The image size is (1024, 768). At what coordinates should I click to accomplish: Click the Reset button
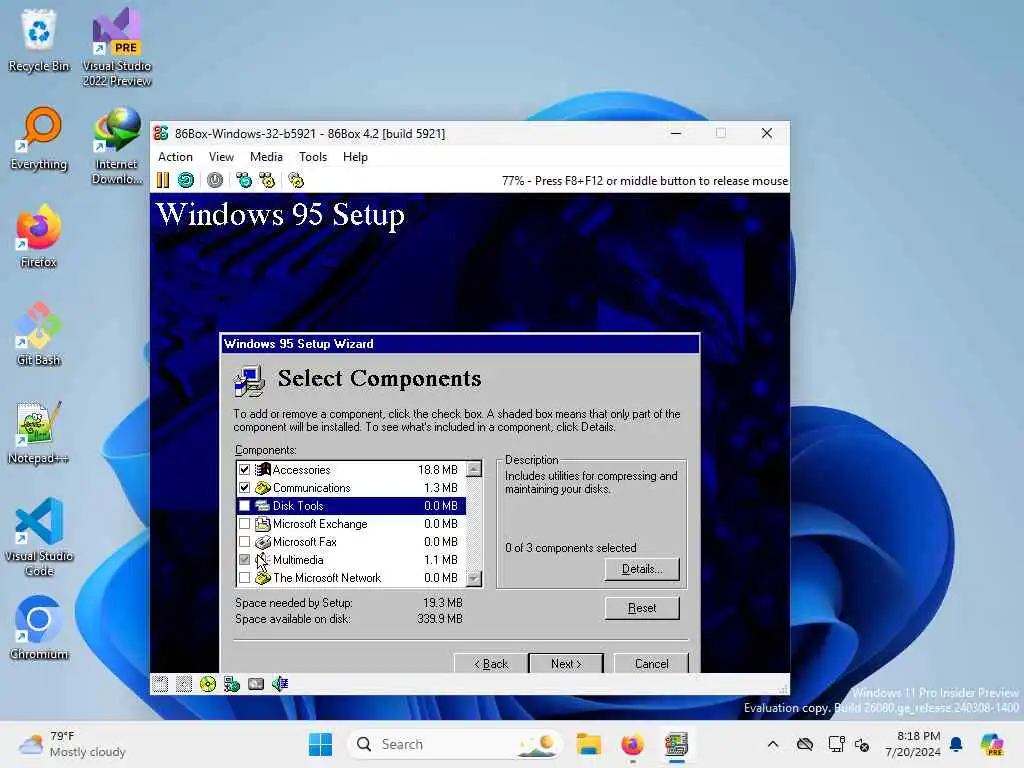pos(642,608)
